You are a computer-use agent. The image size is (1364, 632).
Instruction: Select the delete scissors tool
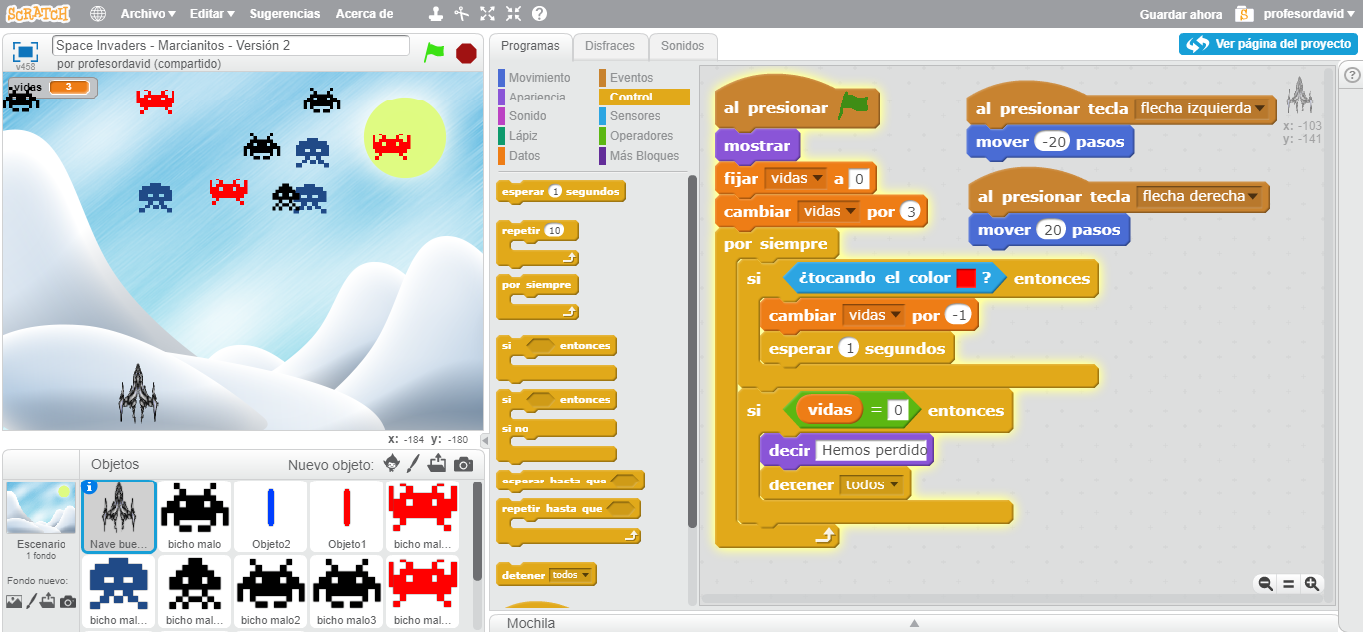461,14
